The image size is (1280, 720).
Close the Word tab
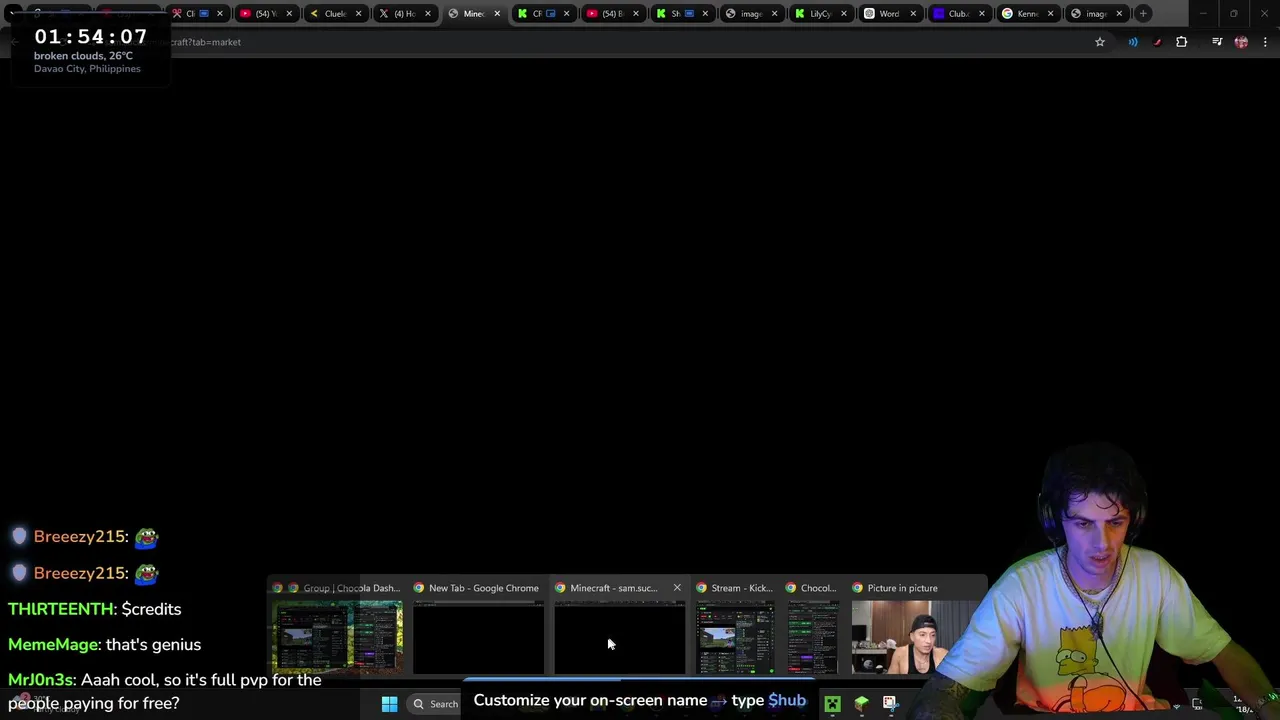tap(912, 14)
